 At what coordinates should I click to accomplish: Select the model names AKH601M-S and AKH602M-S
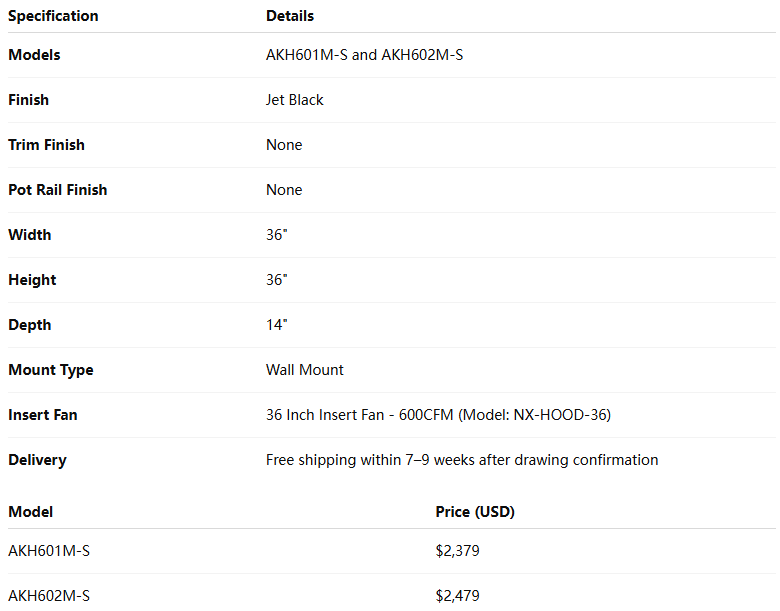tap(364, 55)
